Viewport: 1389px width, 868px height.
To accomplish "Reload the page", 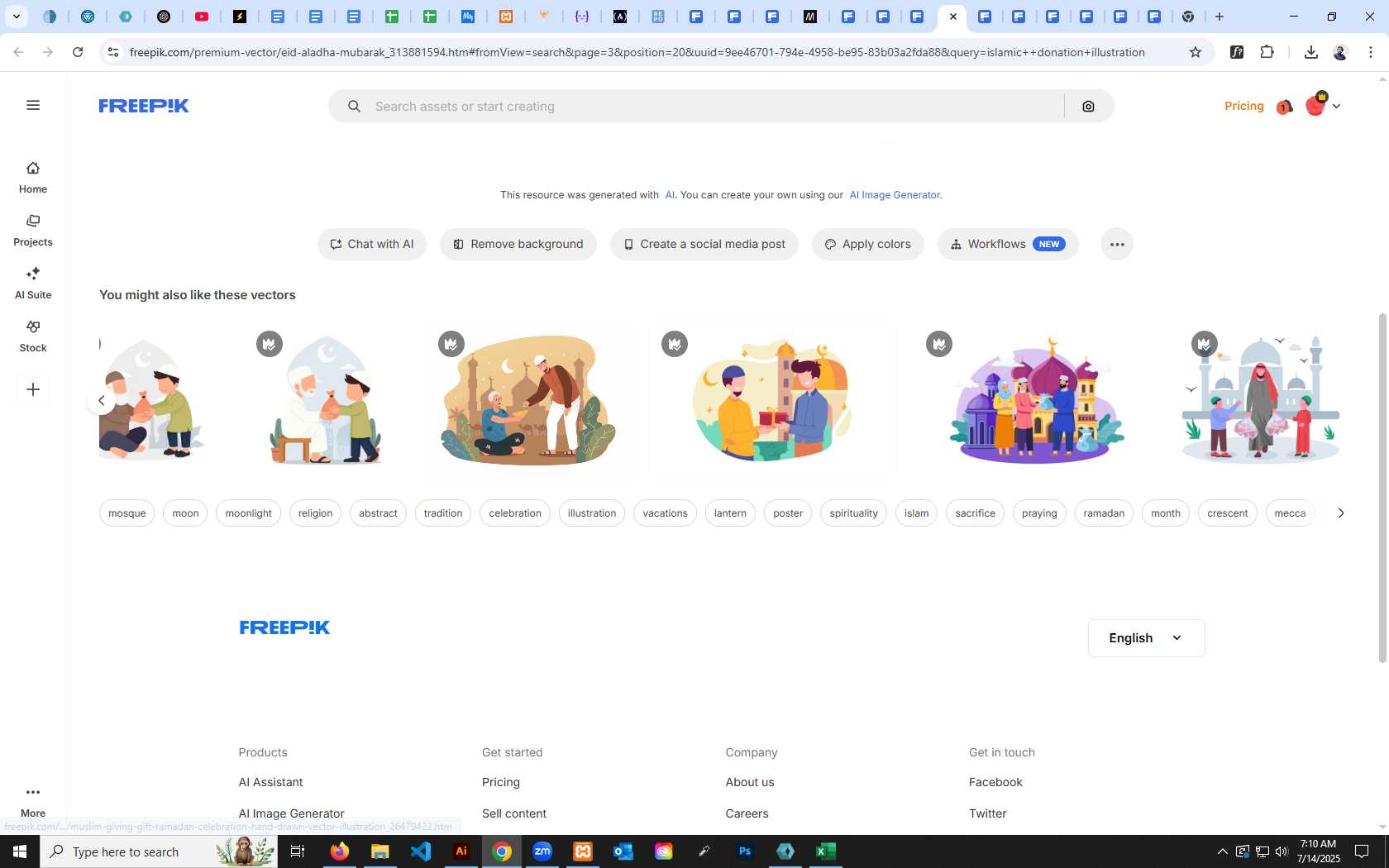I will (78, 52).
